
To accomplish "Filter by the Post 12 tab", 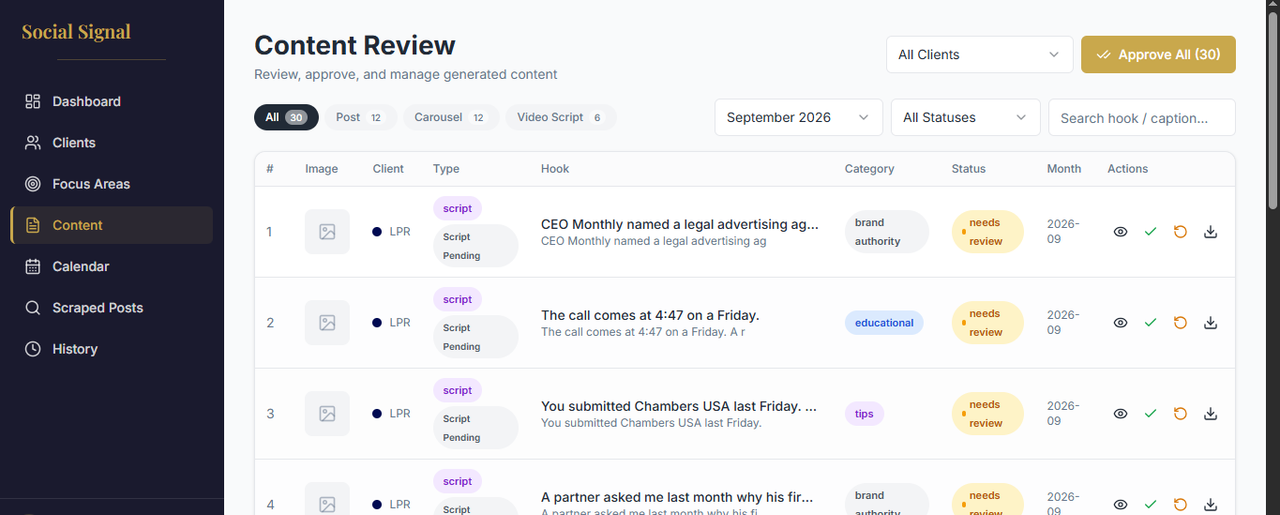I will pos(360,117).
